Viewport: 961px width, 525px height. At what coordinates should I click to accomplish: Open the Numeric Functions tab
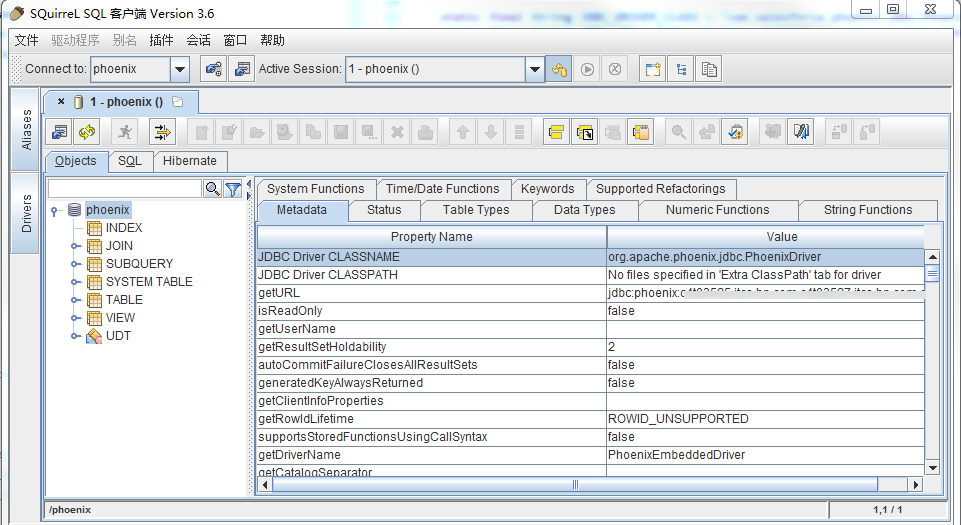click(718, 210)
